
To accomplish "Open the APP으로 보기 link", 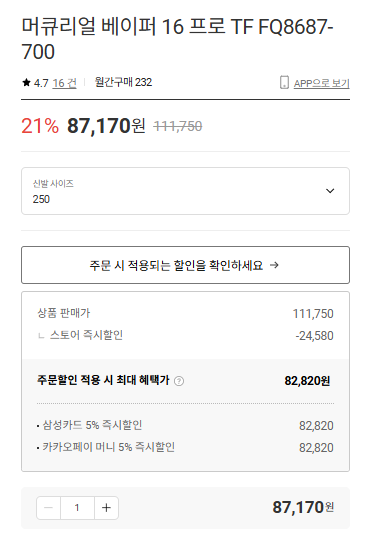I will coord(321,83).
